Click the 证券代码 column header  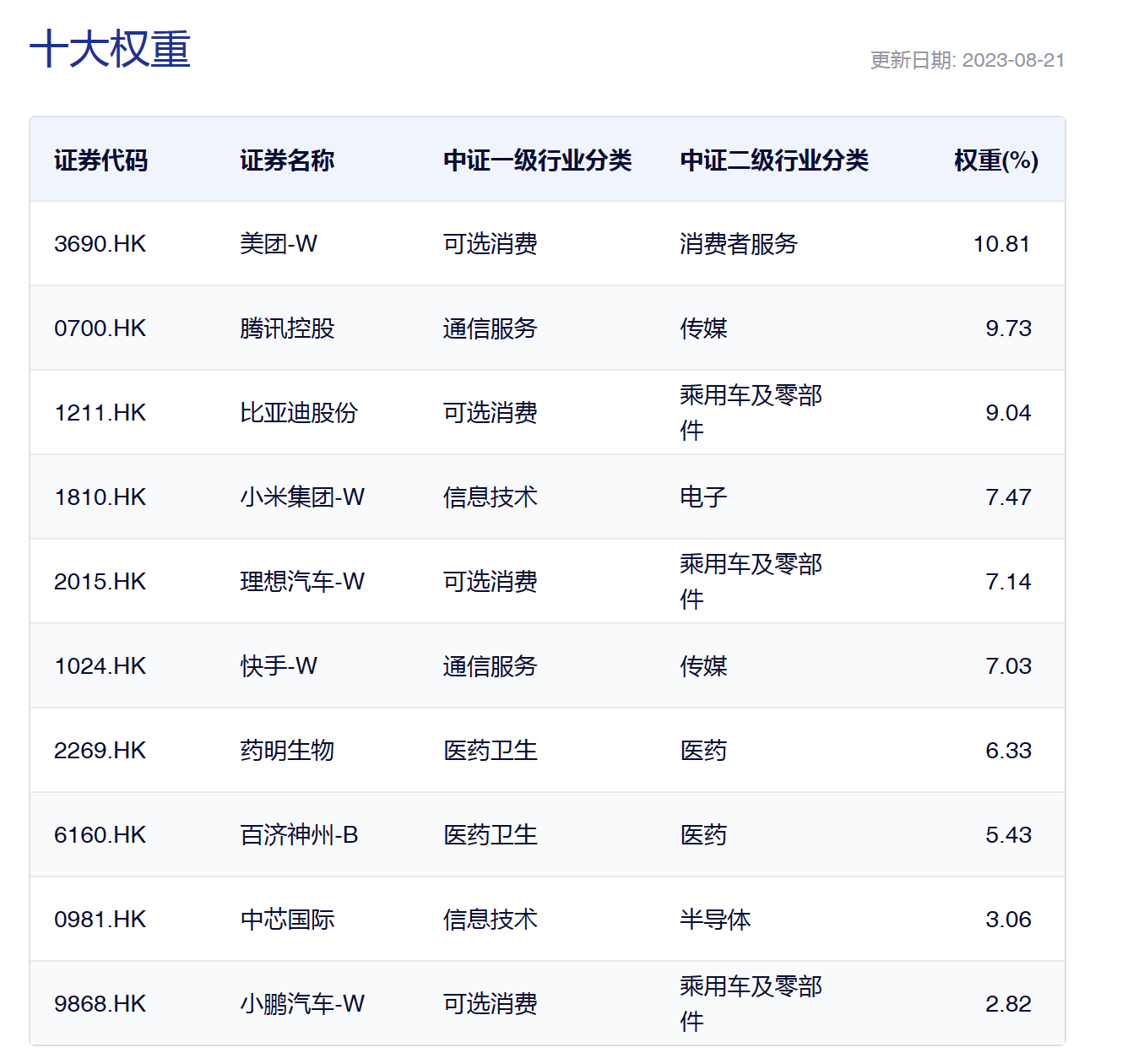pyautogui.click(x=100, y=160)
